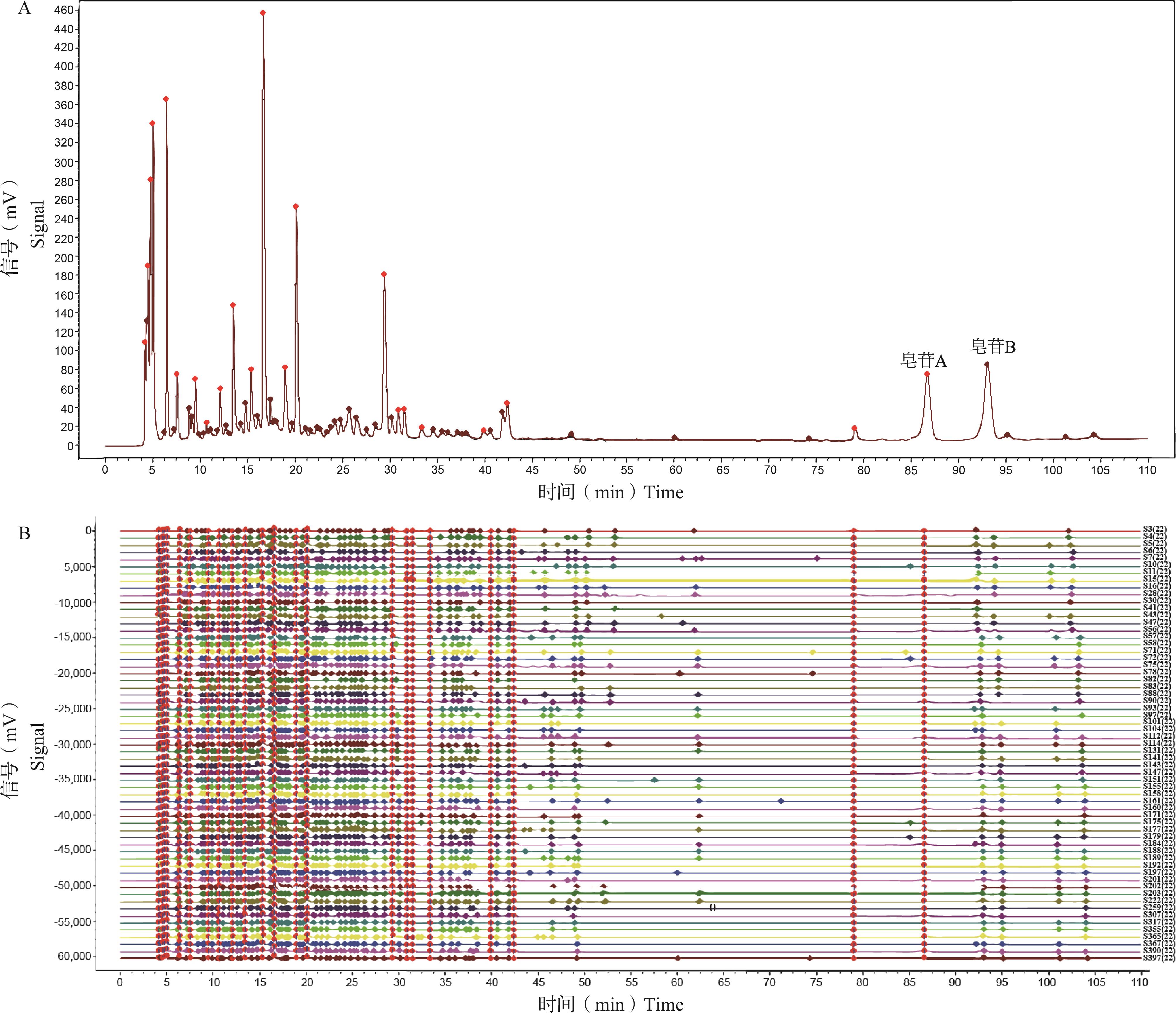
Task: Select the red marker atop the 皂苷A peak
Action: pos(927,374)
